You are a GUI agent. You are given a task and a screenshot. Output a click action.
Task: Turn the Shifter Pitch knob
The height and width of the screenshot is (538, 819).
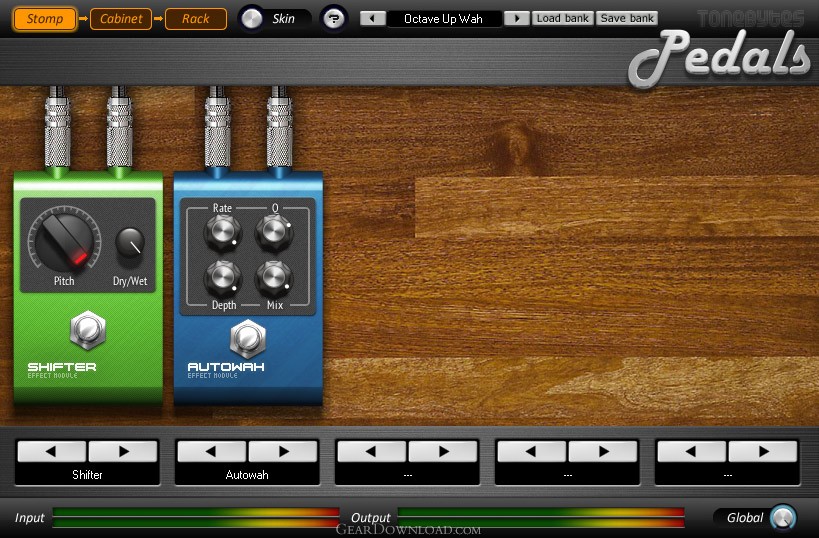click(x=65, y=239)
